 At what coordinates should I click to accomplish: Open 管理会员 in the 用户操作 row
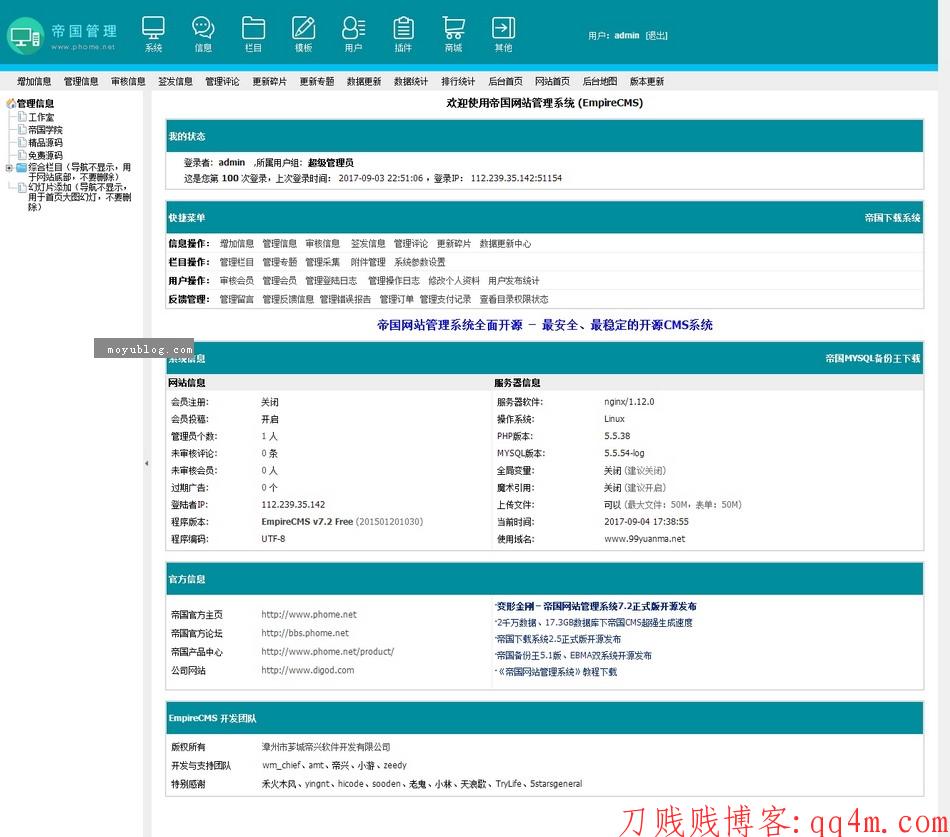[x=280, y=281]
